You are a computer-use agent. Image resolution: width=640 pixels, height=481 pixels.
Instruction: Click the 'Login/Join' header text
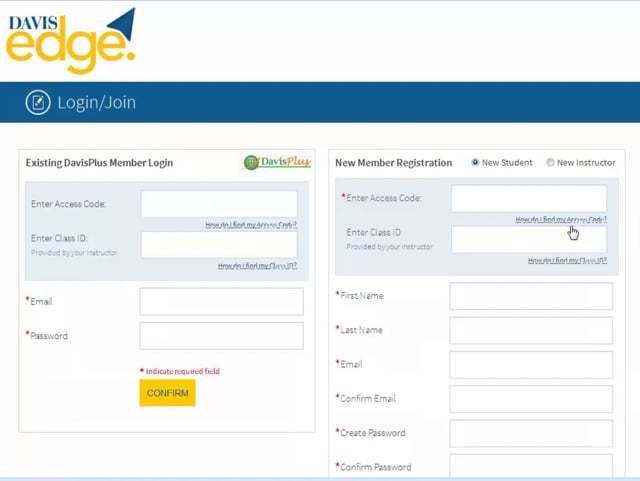coord(97,102)
